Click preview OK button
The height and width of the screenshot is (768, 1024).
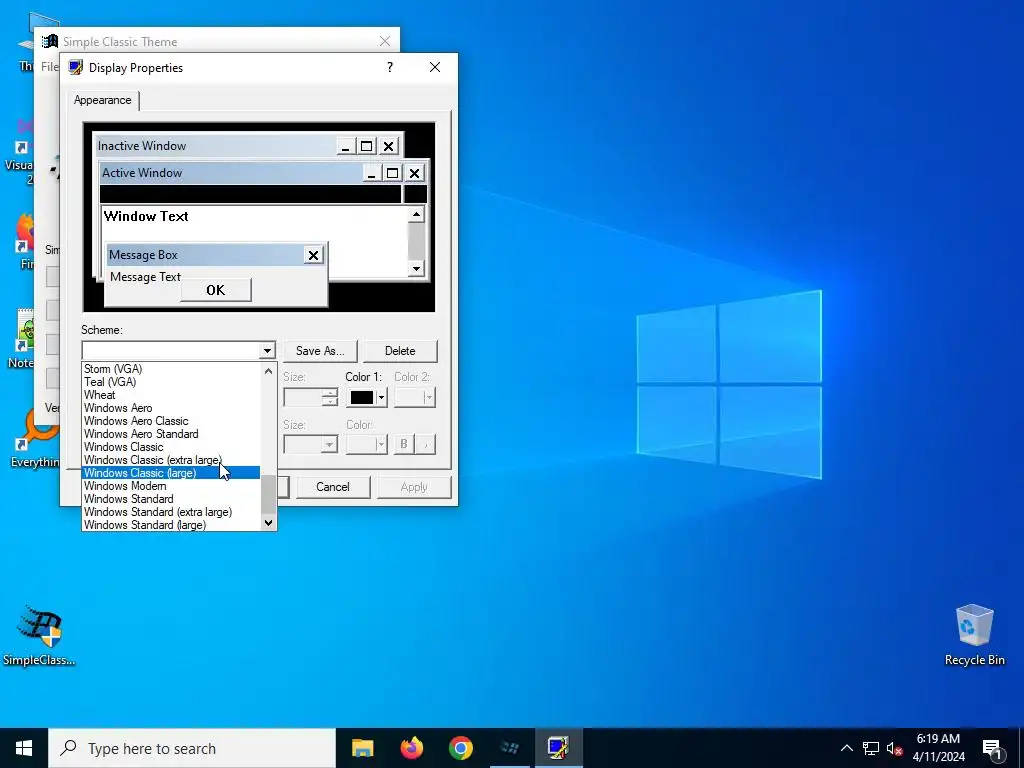[x=216, y=290]
